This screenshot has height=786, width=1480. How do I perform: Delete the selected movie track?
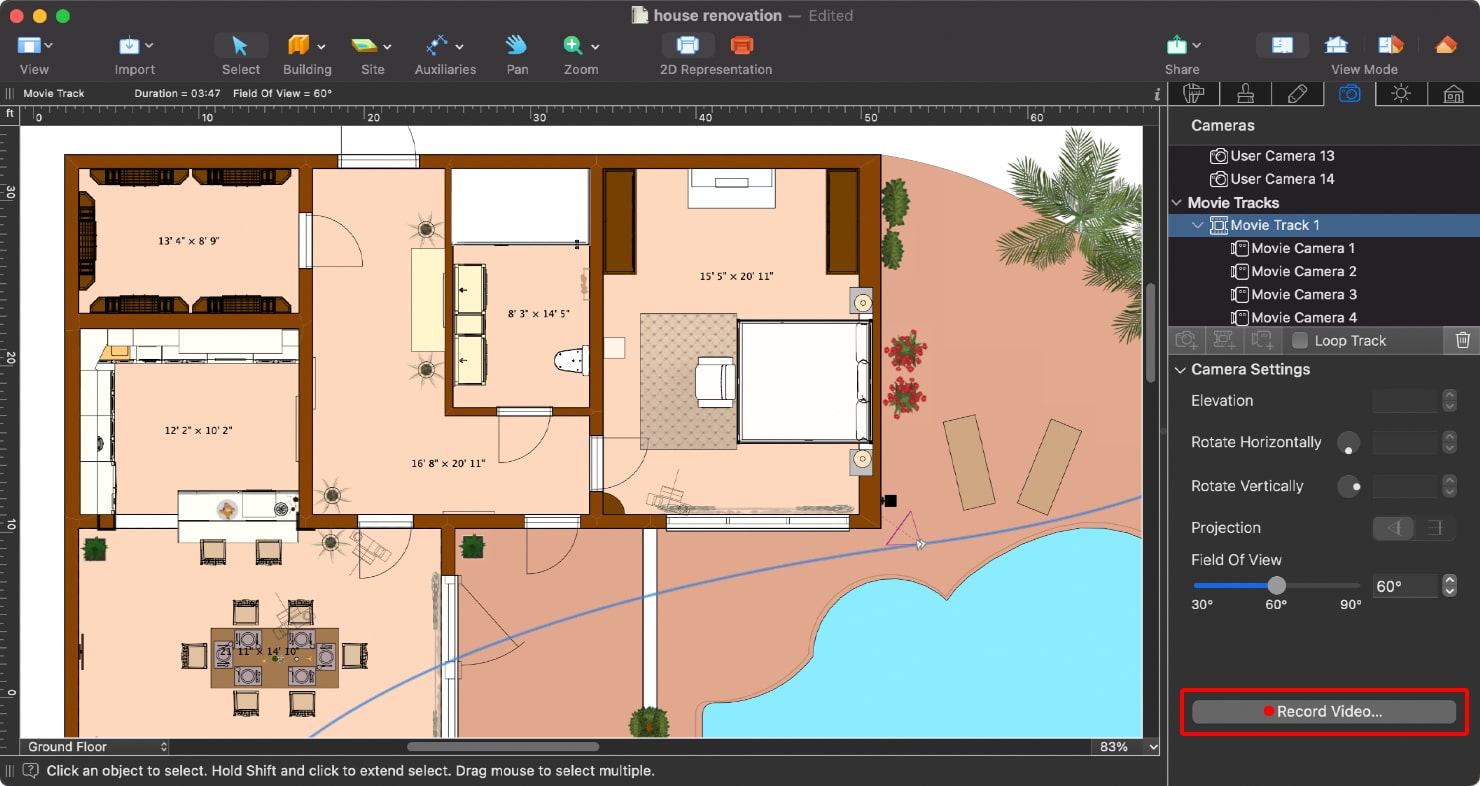click(x=1462, y=340)
